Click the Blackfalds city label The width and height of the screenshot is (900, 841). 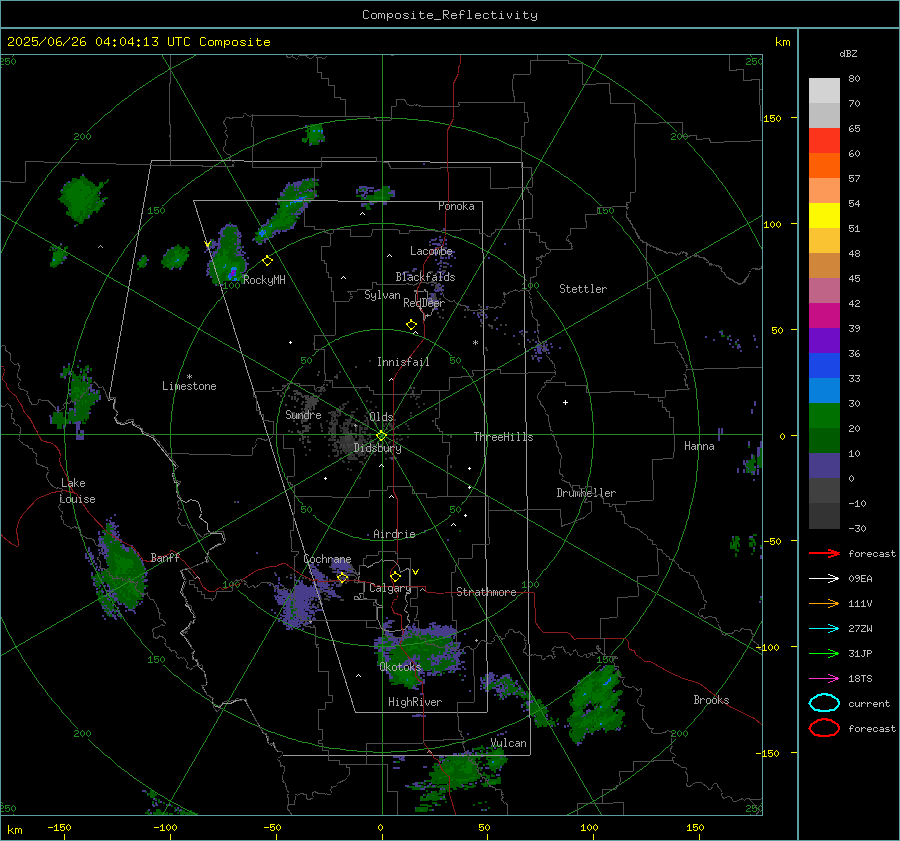point(425,277)
